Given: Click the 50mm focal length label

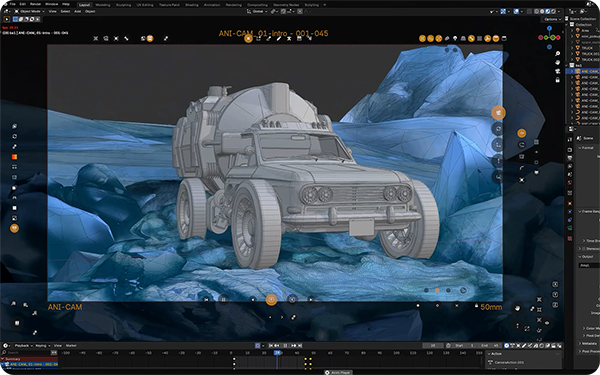Looking at the screenshot, I should pos(491,307).
